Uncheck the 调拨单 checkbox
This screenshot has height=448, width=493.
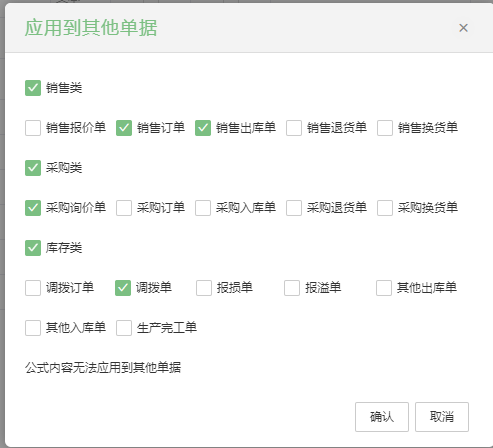[123, 288]
